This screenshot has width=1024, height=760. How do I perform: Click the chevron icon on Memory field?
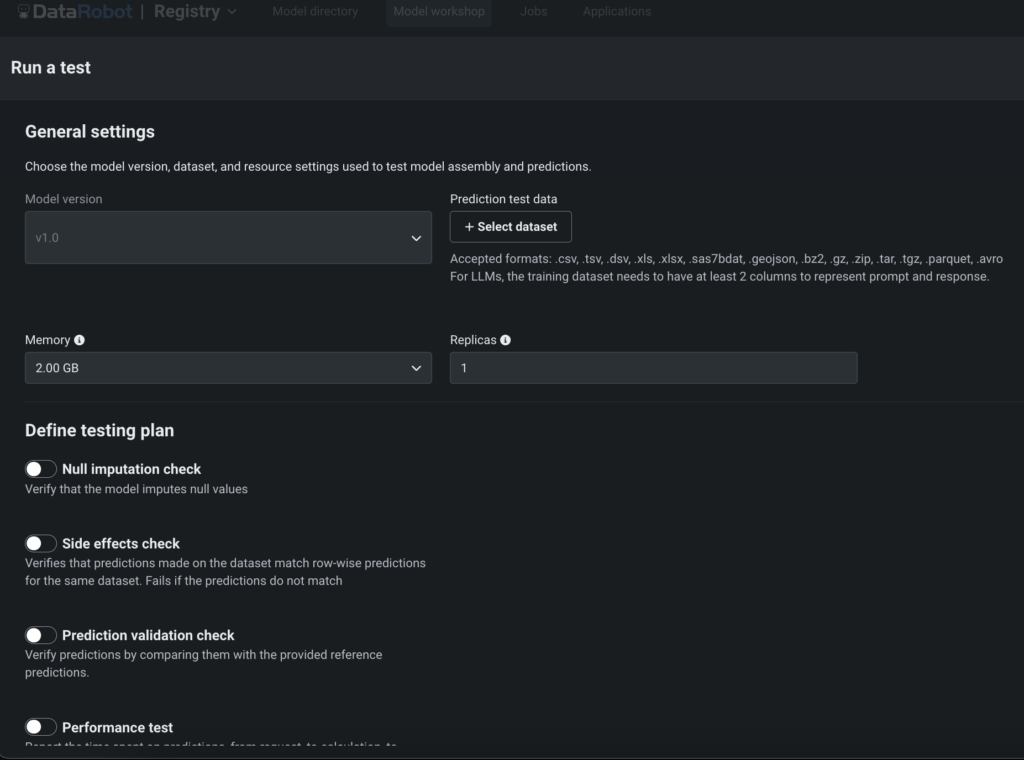pyautogui.click(x=417, y=367)
